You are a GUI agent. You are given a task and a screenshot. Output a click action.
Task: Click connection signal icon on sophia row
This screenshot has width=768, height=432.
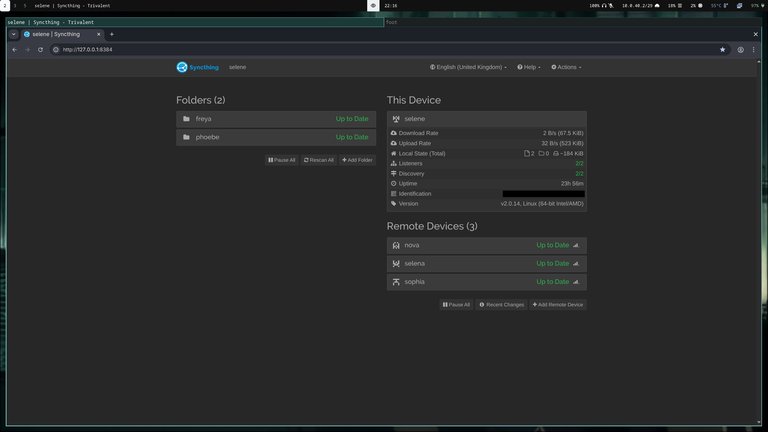[x=576, y=282]
